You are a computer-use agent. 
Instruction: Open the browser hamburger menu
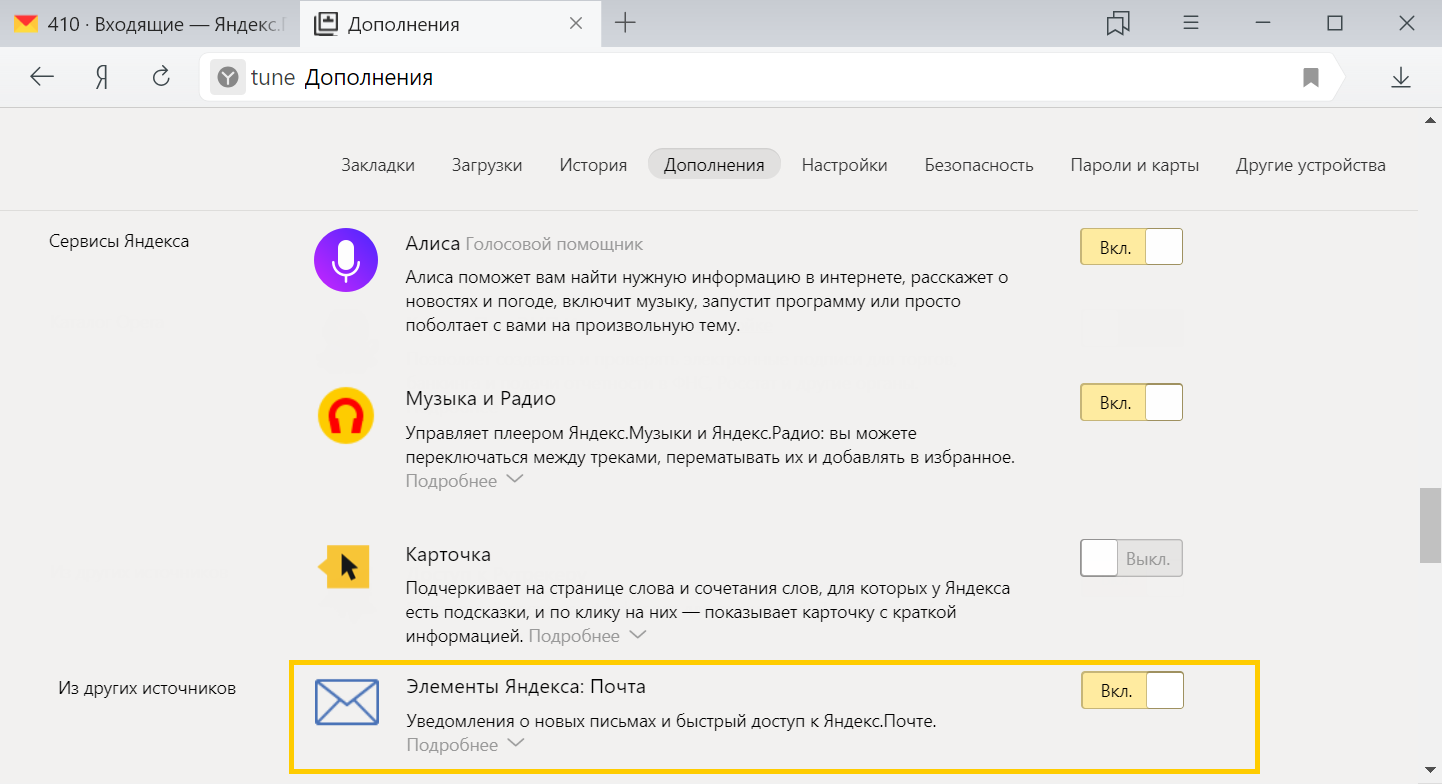(1191, 23)
